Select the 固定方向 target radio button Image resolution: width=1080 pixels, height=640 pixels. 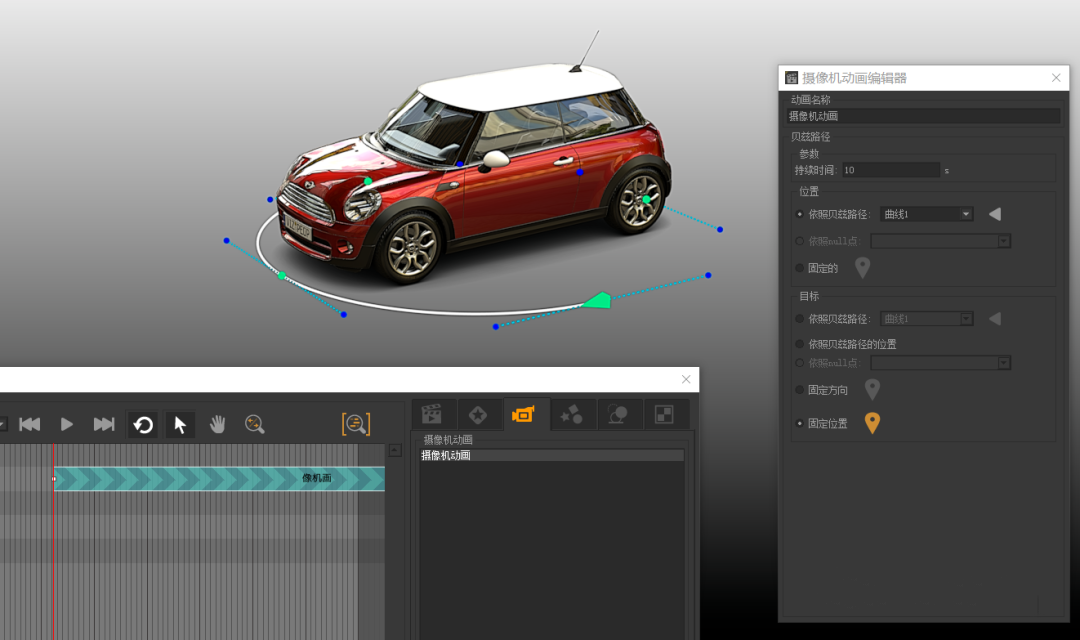pyautogui.click(x=799, y=390)
